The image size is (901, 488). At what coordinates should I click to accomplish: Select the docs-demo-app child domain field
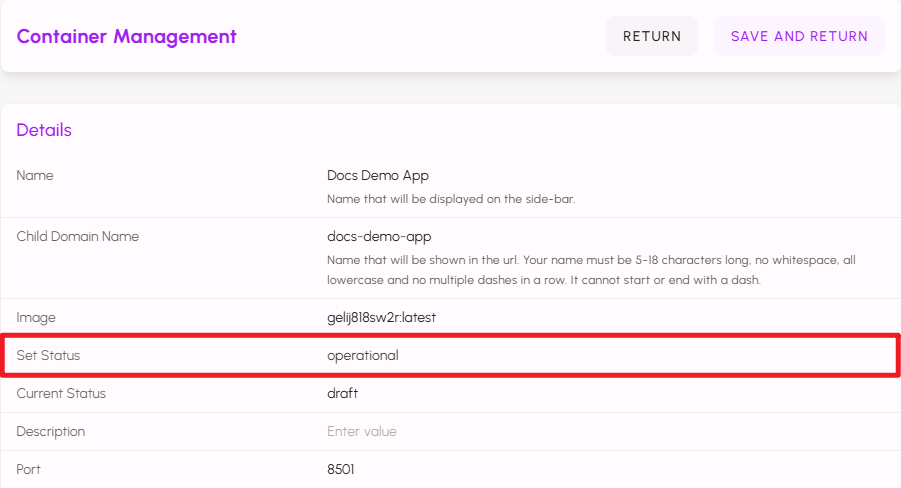pos(379,236)
